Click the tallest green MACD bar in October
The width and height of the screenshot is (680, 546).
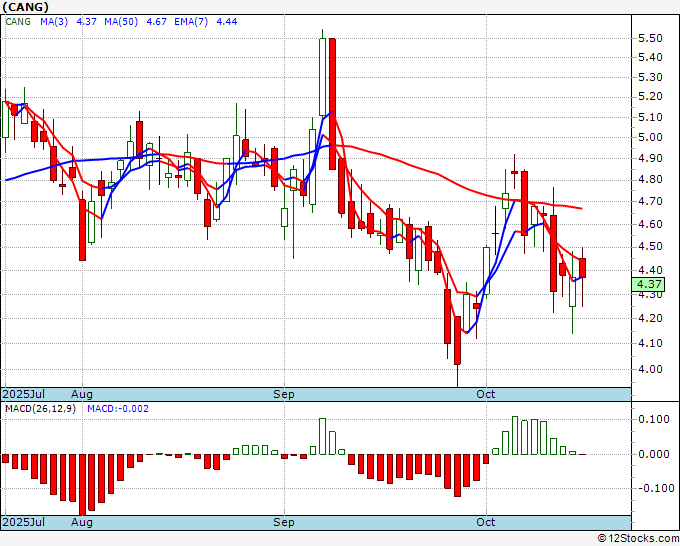(x=515, y=435)
